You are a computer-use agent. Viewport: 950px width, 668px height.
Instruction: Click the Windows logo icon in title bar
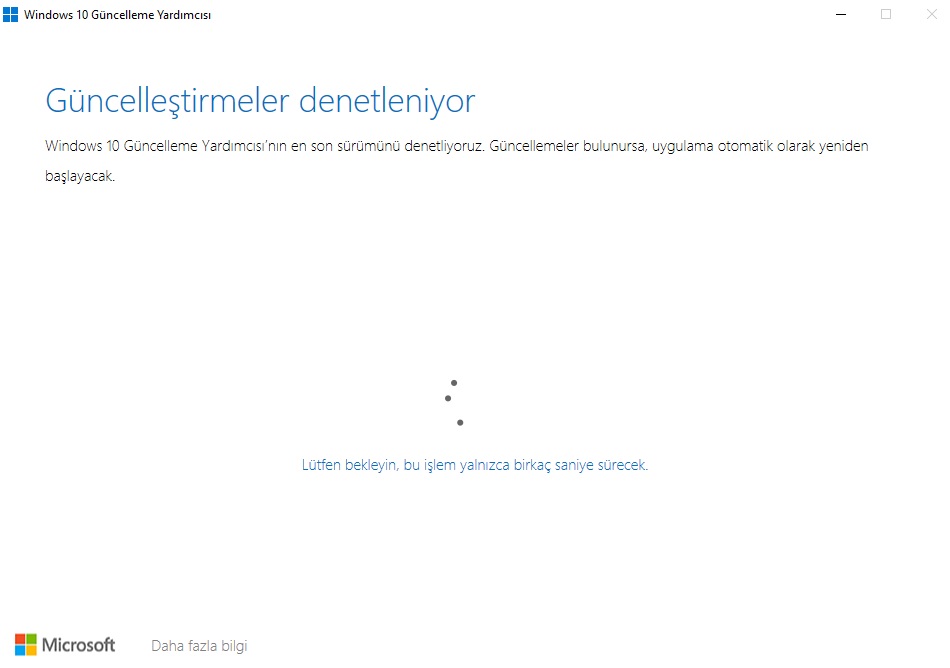pyautogui.click(x=10, y=15)
